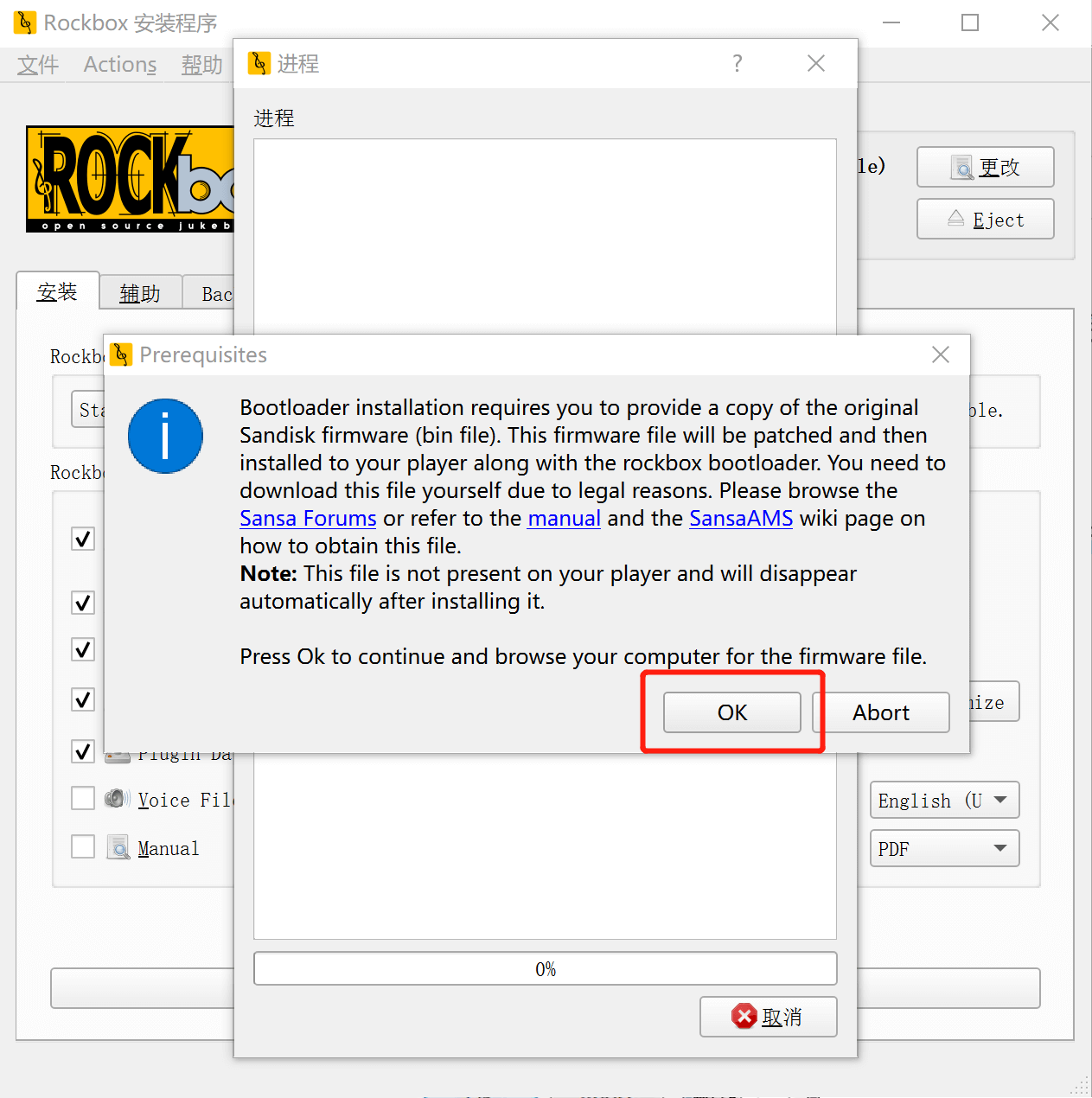Click the Rockbox logo image
Image resolution: width=1092 pixels, height=1098 pixels.
click(130, 180)
